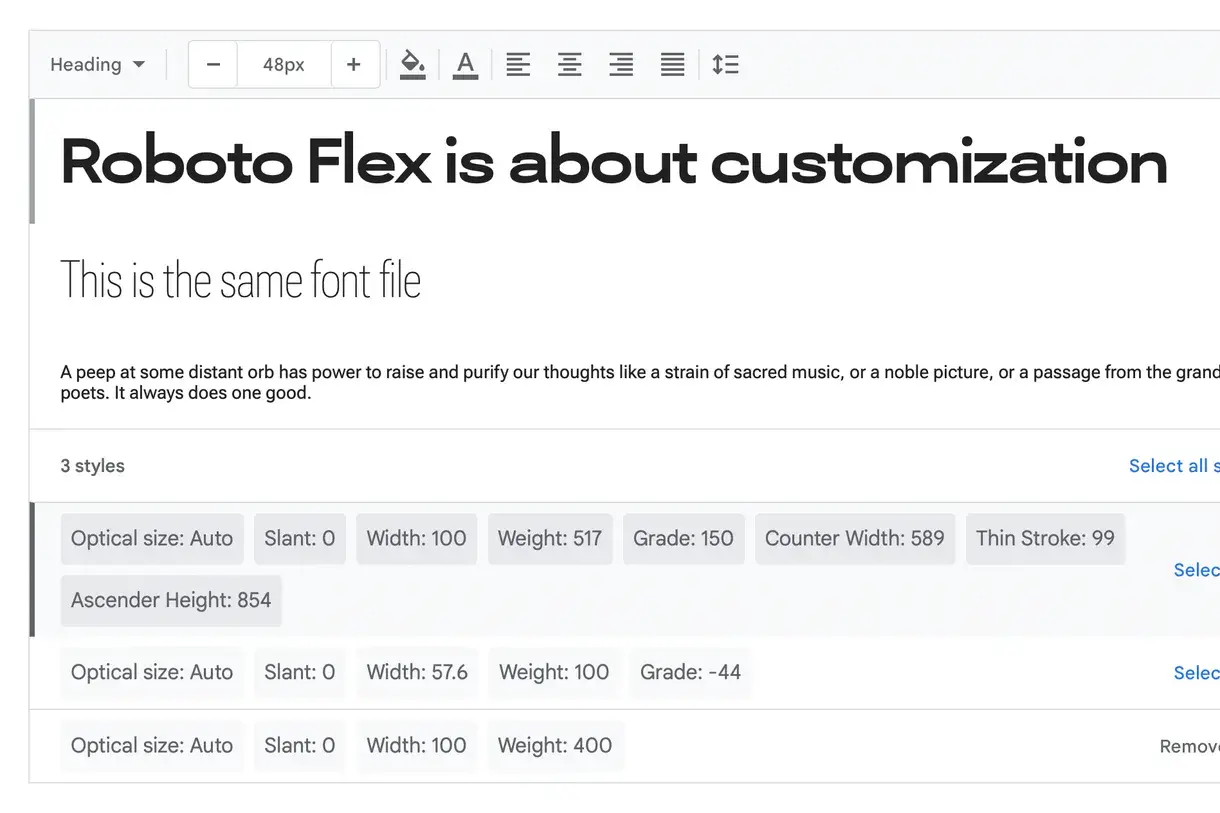The image size is (1220, 813).
Task: Click the Grade: 150 chip
Action: coord(684,539)
